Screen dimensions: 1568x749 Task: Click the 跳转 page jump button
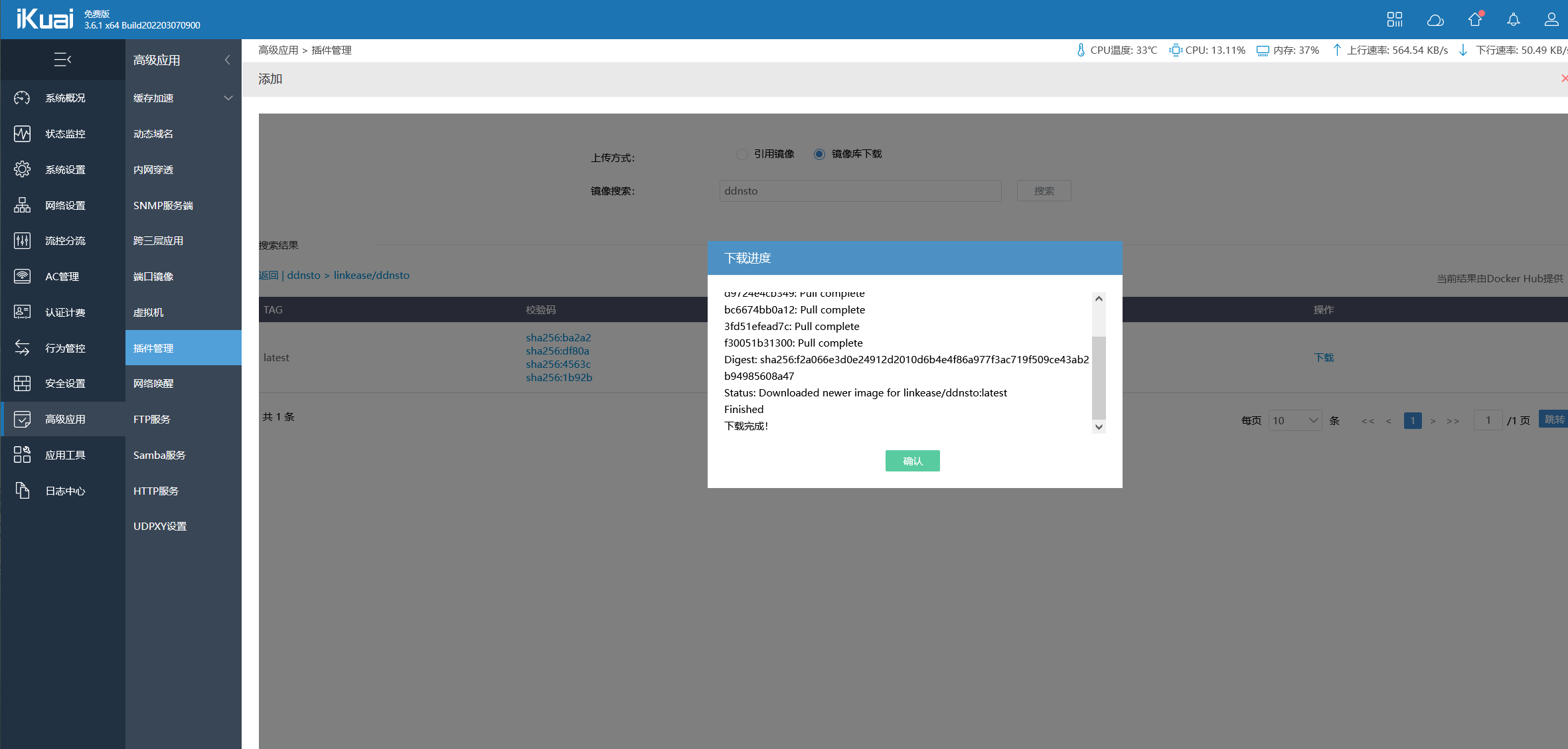[x=1553, y=419]
